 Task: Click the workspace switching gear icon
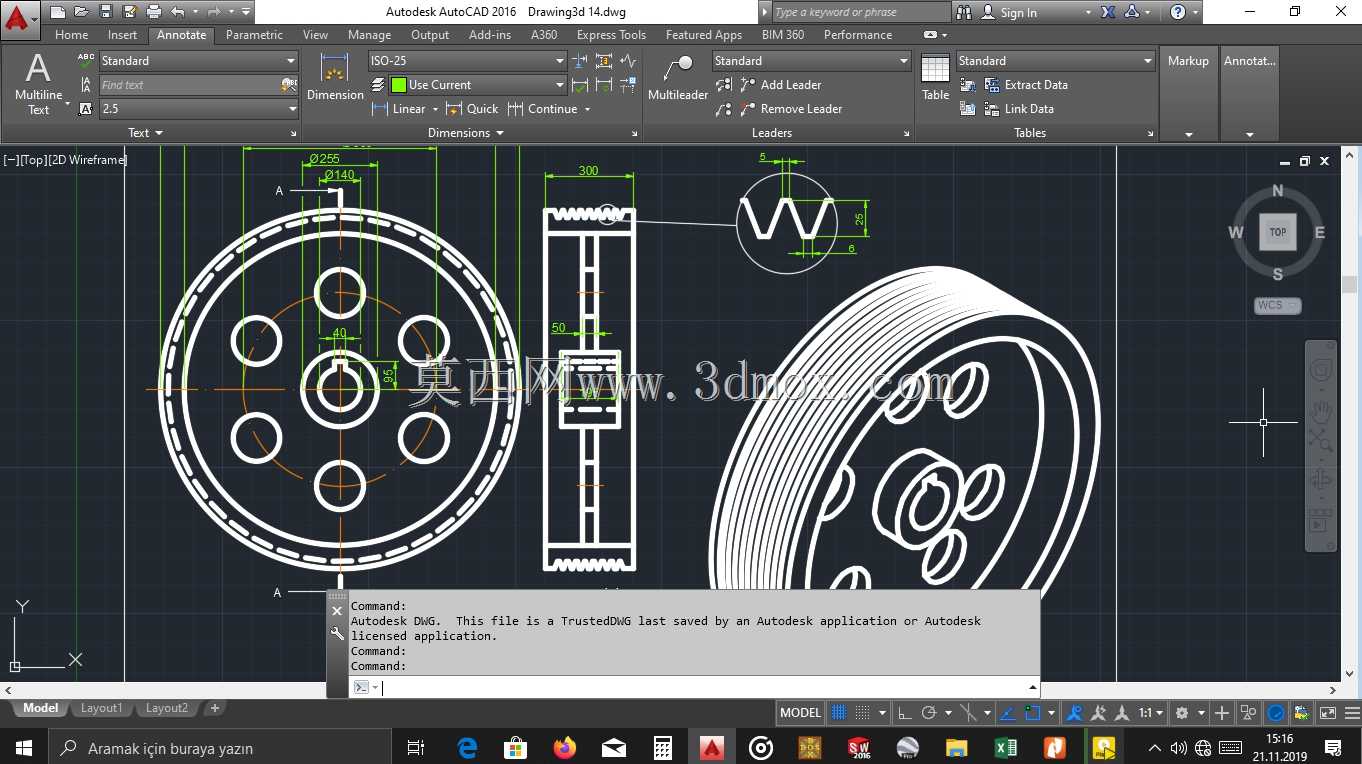click(1182, 713)
